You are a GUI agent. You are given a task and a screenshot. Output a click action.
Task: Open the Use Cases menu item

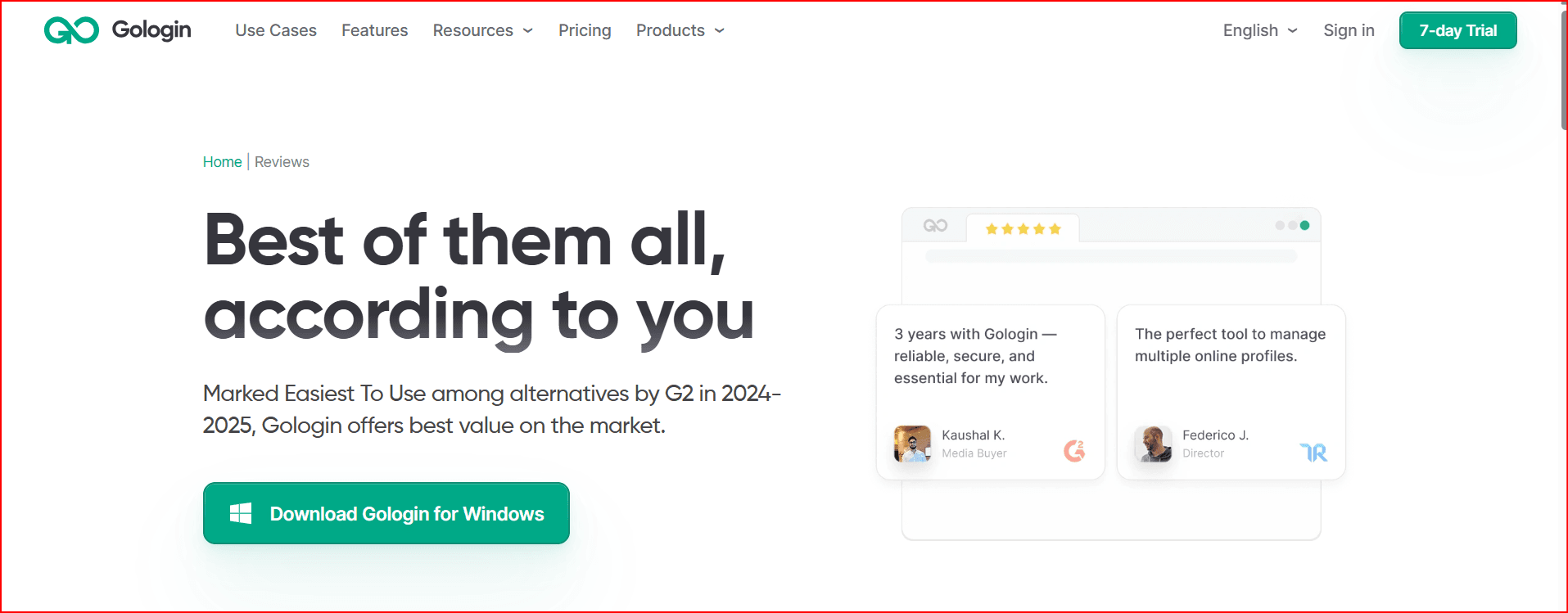pyautogui.click(x=276, y=30)
